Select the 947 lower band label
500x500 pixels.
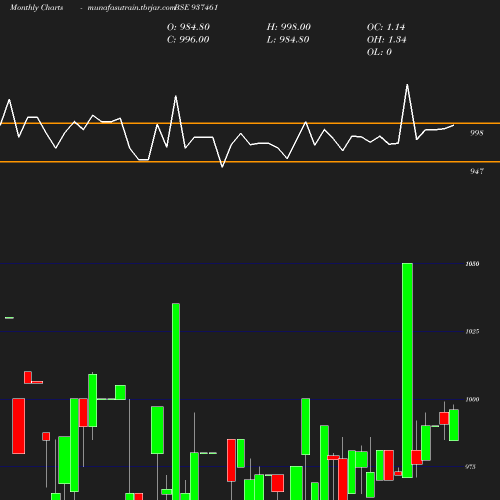click(477, 171)
